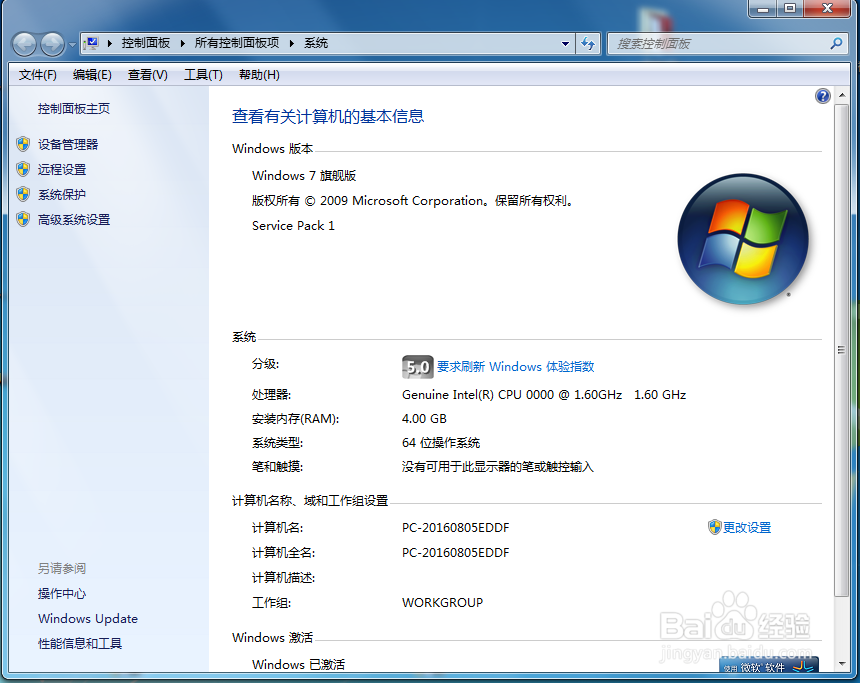The width and height of the screenshot is (860, 683).
Task: Click the computer icon in address bar
Action: click(x=92, y=43)
